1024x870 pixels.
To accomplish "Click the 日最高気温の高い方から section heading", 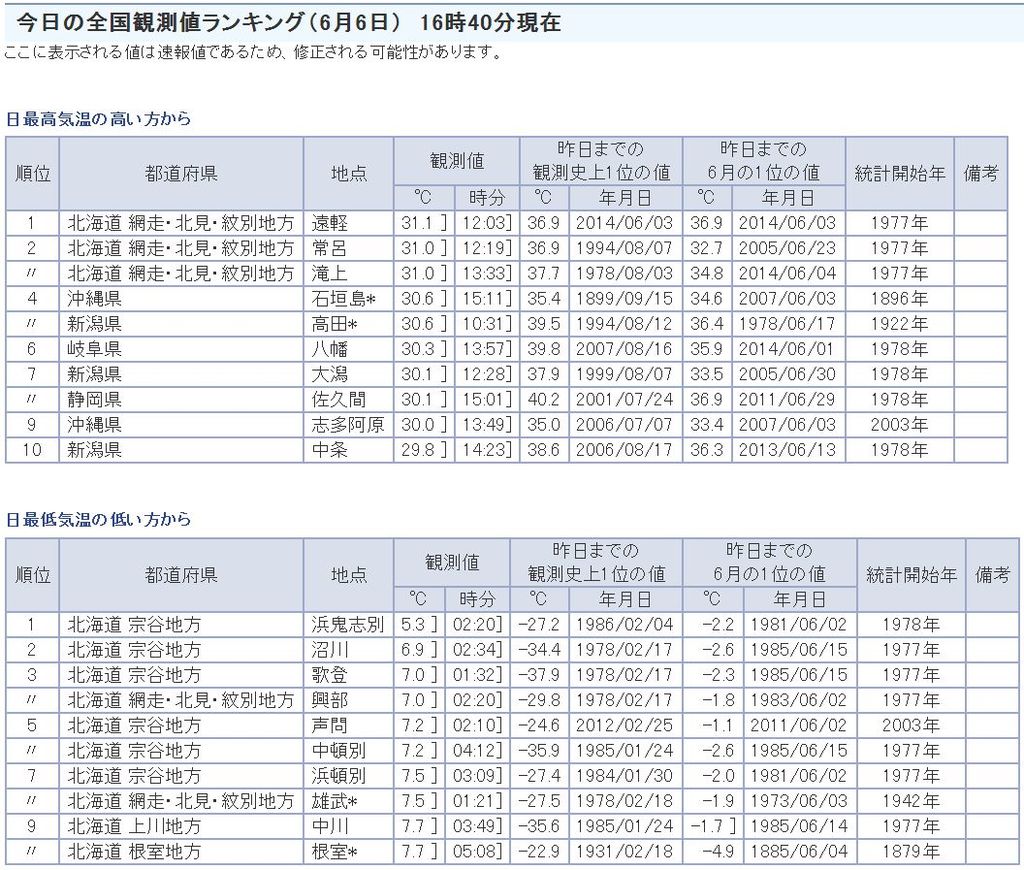I will coord(98,119).
